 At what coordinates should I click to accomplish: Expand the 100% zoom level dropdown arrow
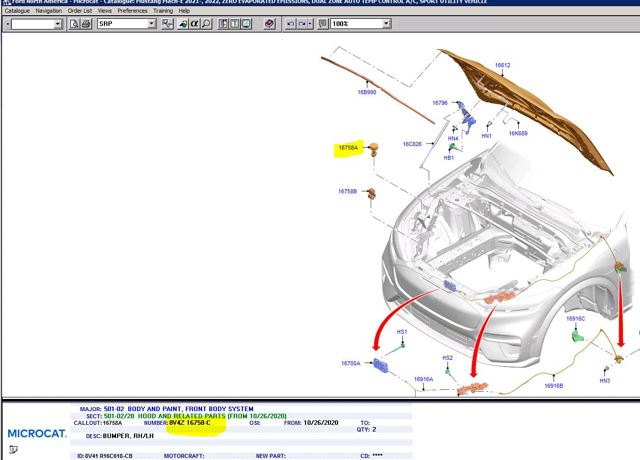click(386, 24)
